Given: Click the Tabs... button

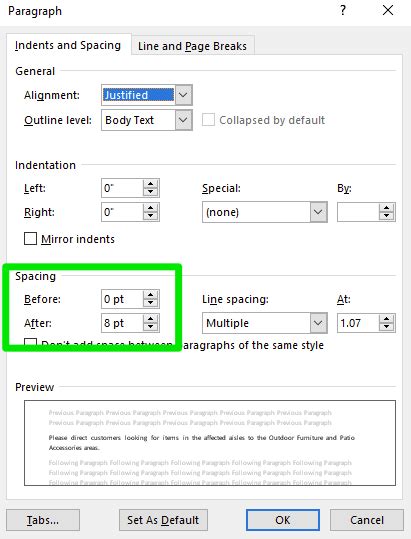Looking at the screenshot, I should [x=43, y=520].
